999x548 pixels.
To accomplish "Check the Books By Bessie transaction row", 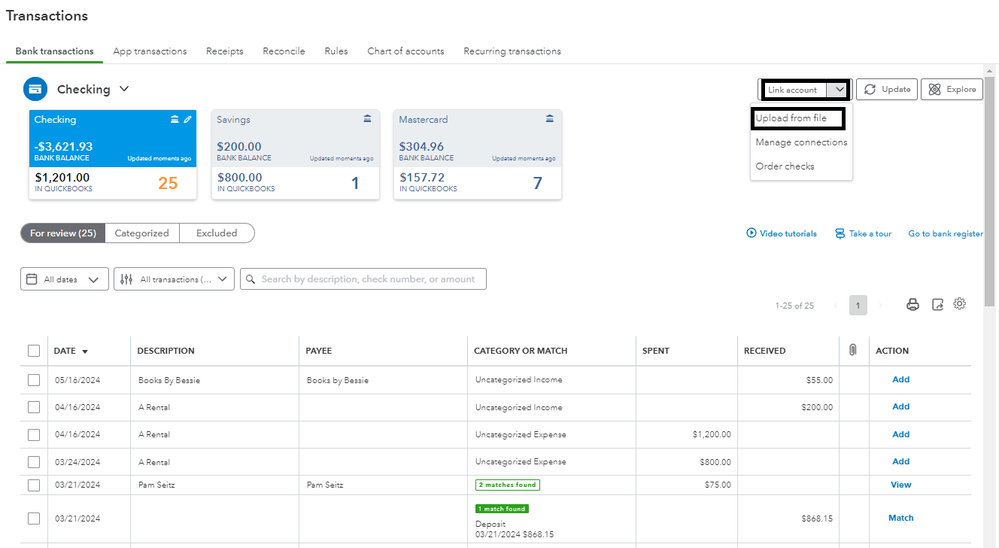I will [x=34, y=380].
